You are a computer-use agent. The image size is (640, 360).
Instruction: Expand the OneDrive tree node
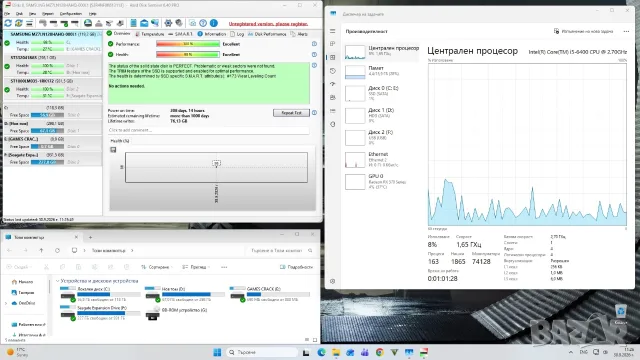(6, 303)
